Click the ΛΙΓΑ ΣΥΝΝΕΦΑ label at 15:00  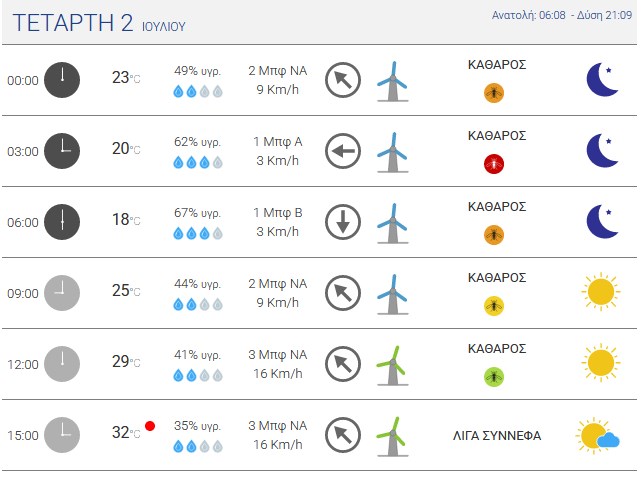pyautogui.click(x=497, y=436)
